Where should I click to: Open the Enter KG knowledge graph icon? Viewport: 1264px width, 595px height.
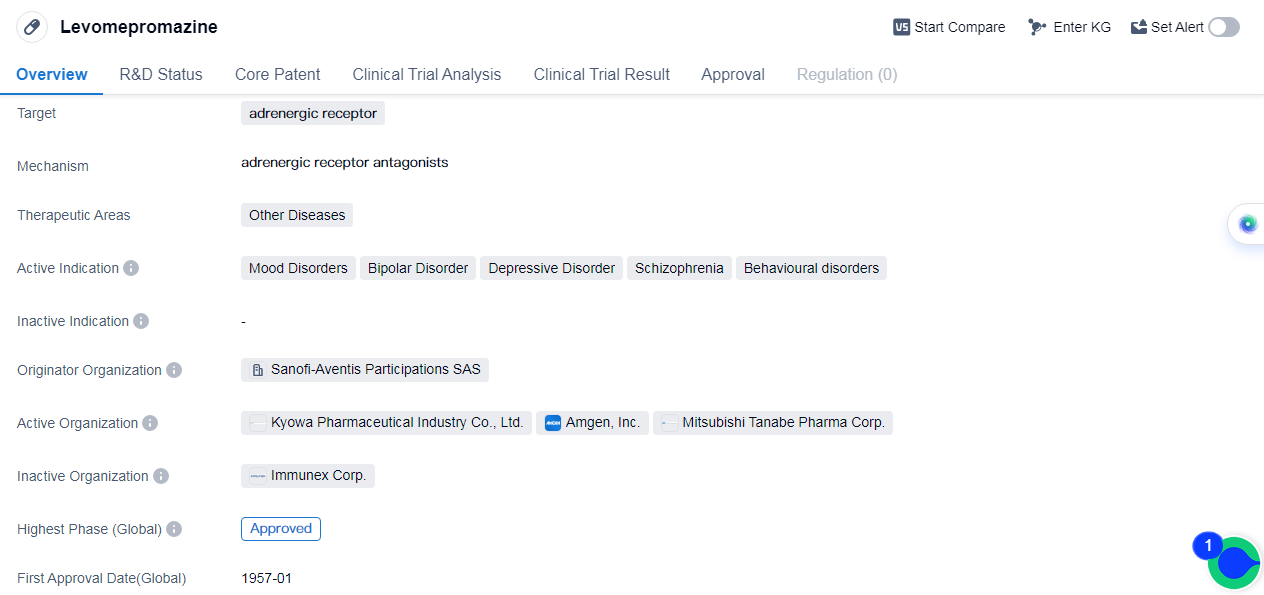(x=1037, y=27)
